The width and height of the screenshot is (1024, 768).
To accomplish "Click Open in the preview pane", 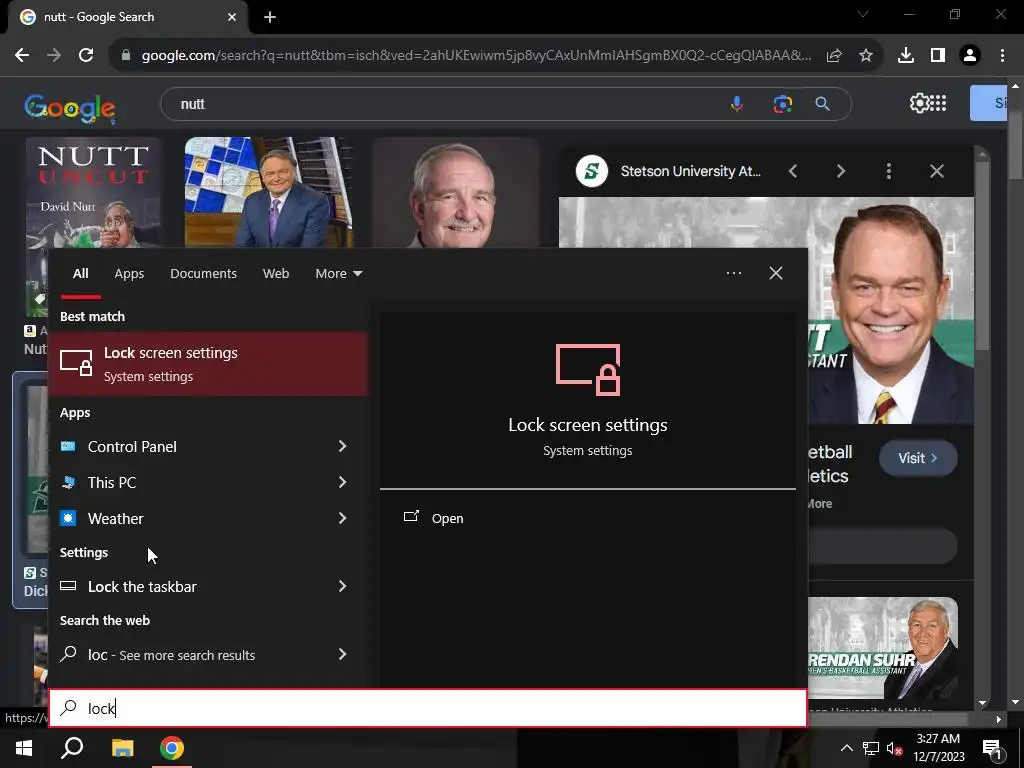I will pos(434,518).
